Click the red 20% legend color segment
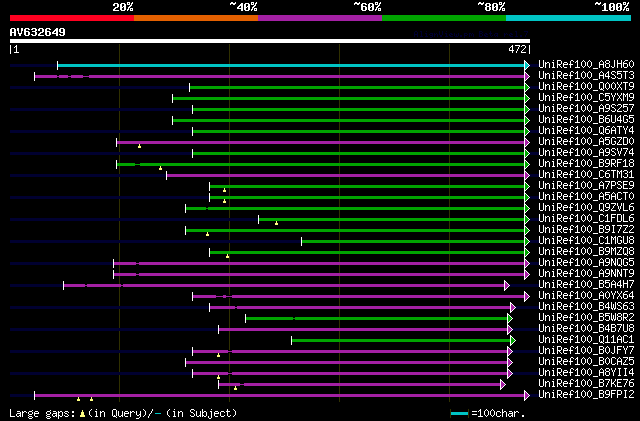 click(x=72, y=18)
